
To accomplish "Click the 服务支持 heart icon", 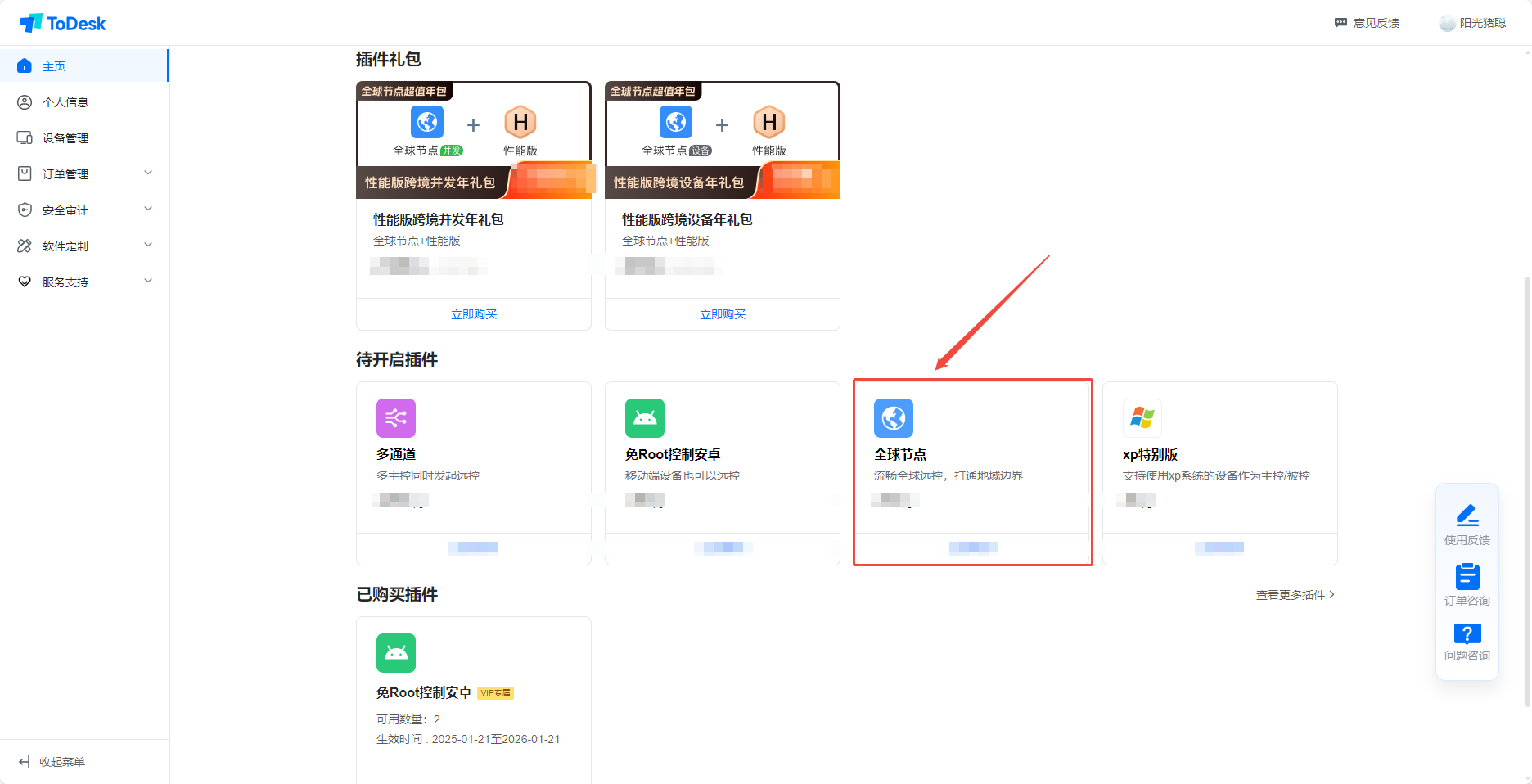I will point(25,282).
